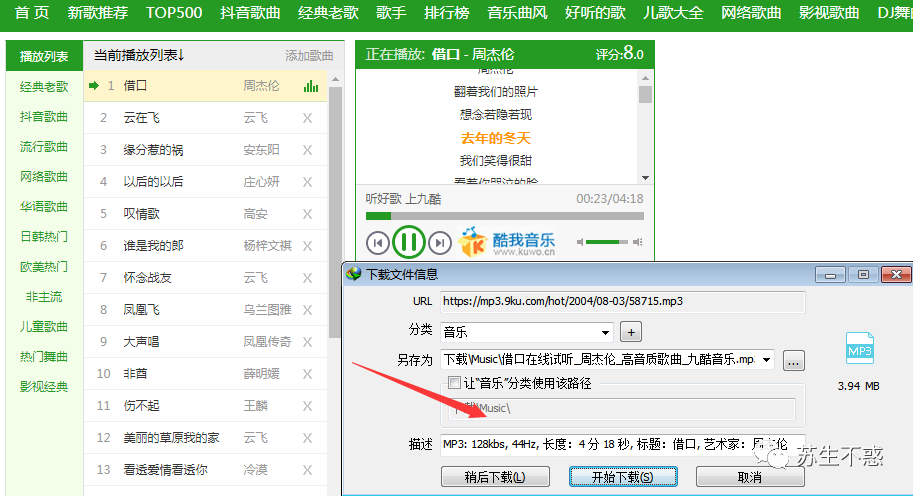This screenshot has width=913, height=496.
Task: Click the lyric line 我们笑得很甜
Action: coord(496,161)
